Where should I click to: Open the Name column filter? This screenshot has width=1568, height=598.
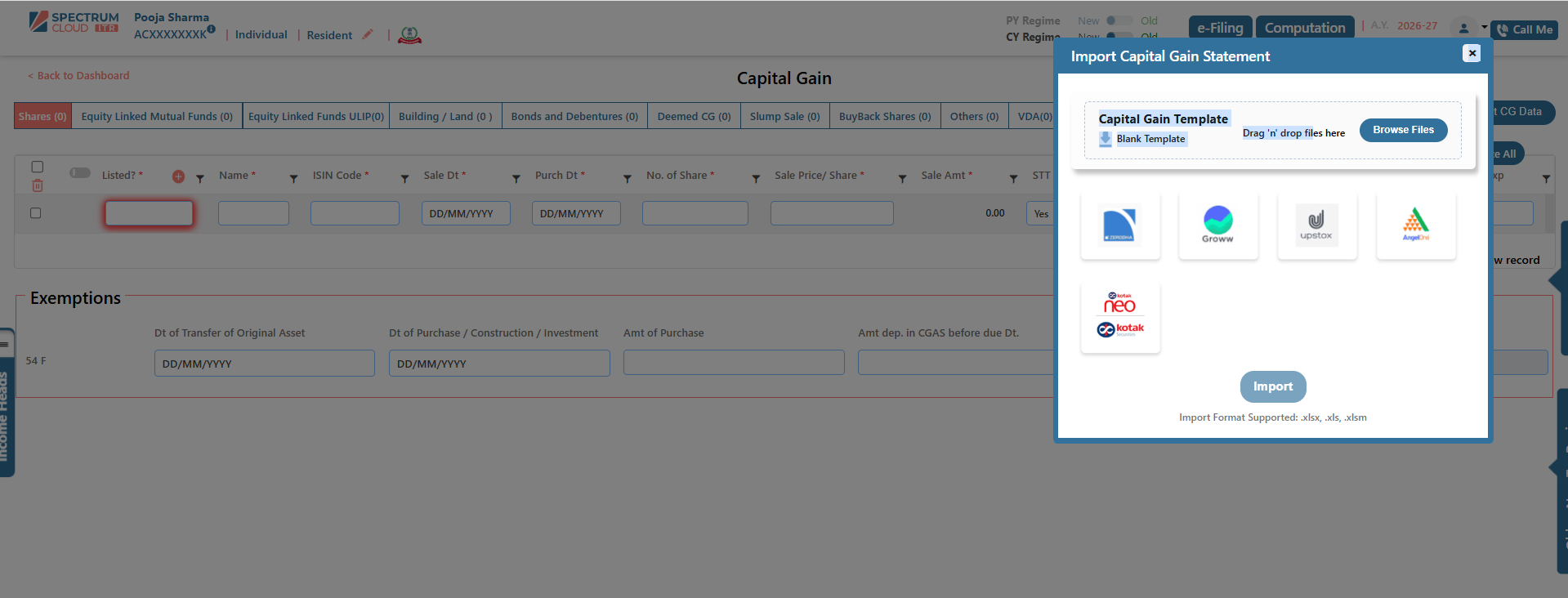pyautogui.click(x=293, y=178)
